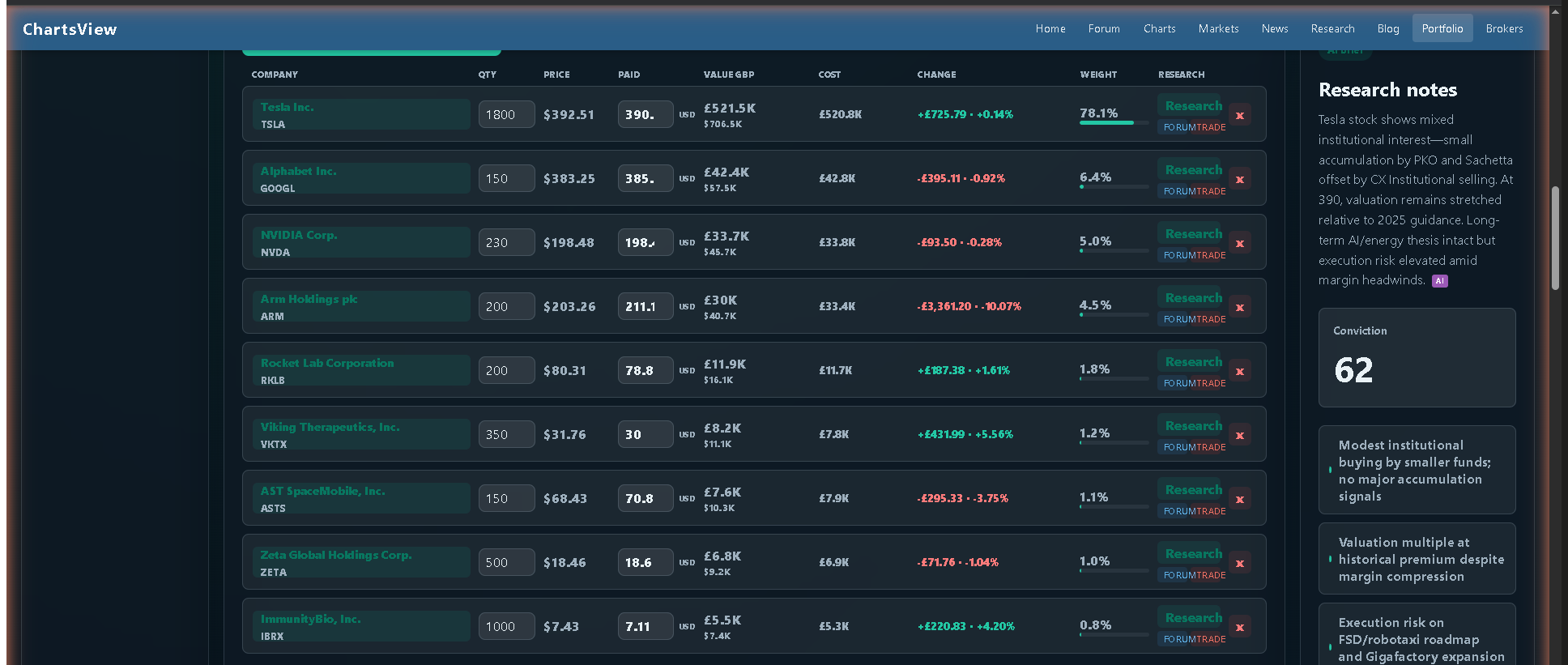Edit Tesla quantity field showing 1800
Screen dimensions: 1568x665
(x=506, y=114)
